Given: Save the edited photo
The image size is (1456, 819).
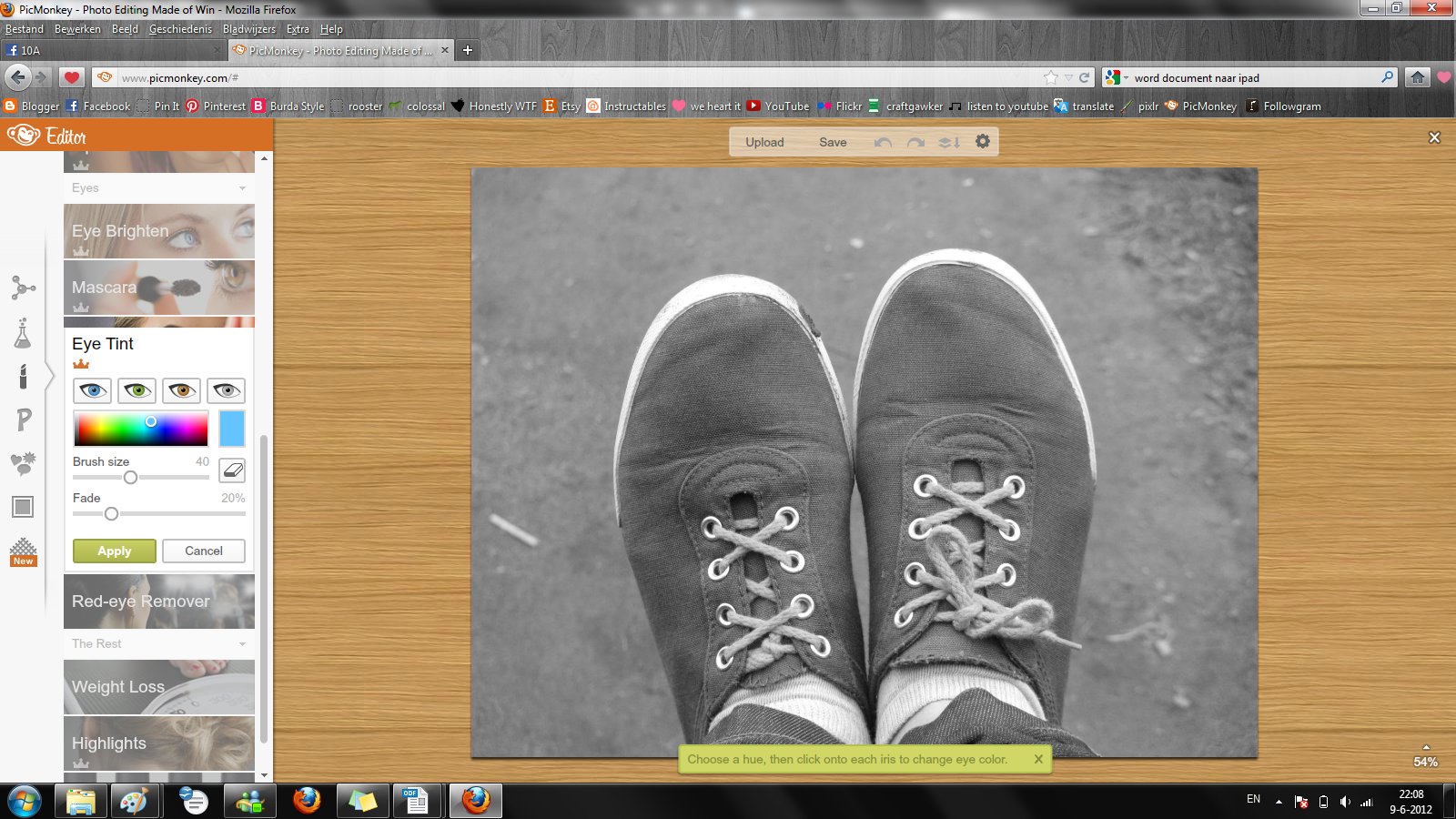Looking at the screenshot, I should coord(833,142).
